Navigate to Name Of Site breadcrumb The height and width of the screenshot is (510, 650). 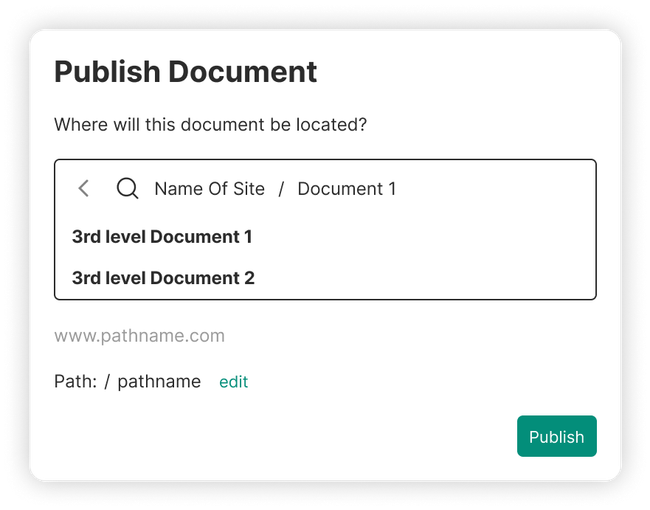pos(209,189)
